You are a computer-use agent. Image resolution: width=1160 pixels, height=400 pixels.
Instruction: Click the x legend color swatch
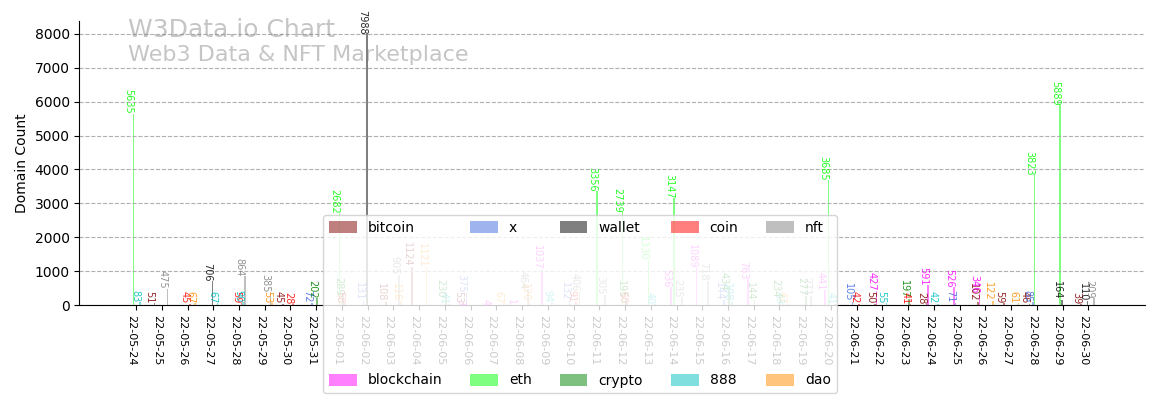pos(484,227)
